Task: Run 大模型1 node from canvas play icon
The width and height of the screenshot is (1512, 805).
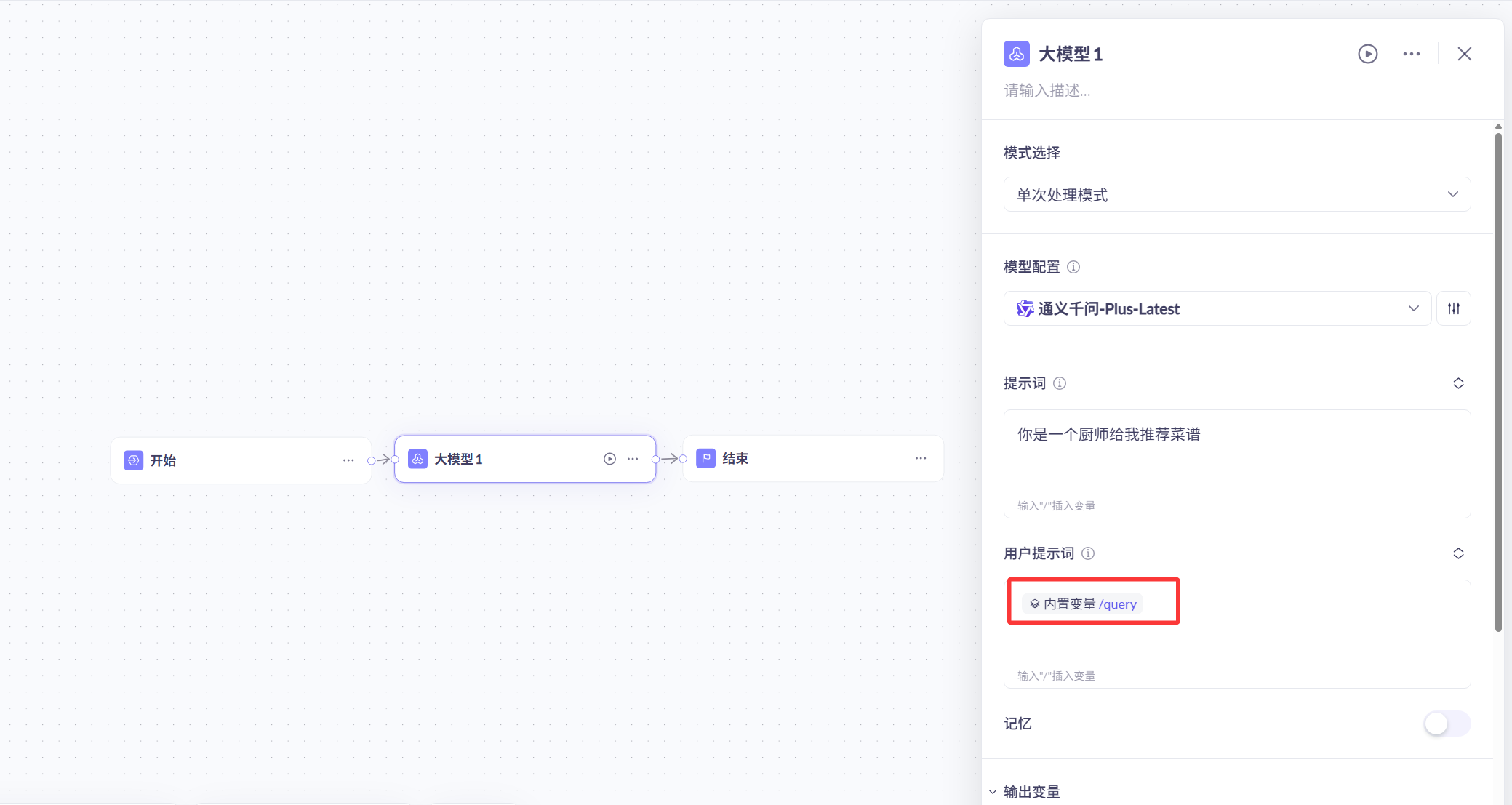Action: coord(609,459)
